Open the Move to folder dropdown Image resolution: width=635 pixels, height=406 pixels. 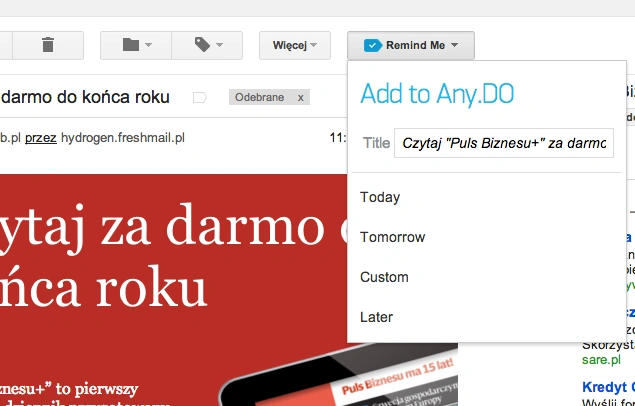[136, 45]
